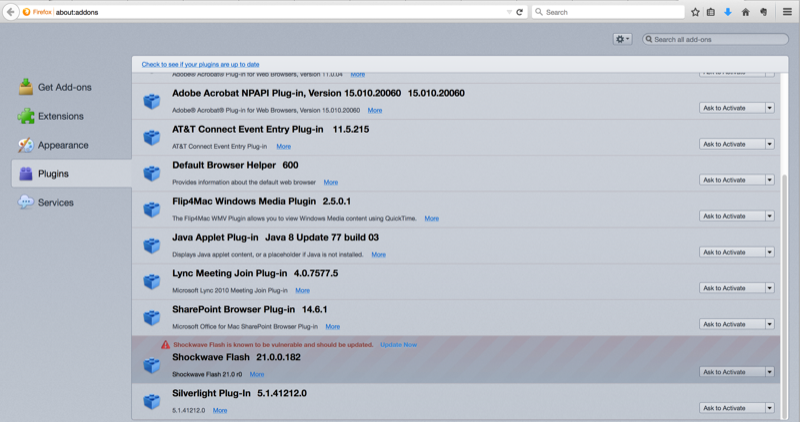This screenshot has width=800, height=422.
Task: Open the bookmarks list icon
Action: click(711, 12)
